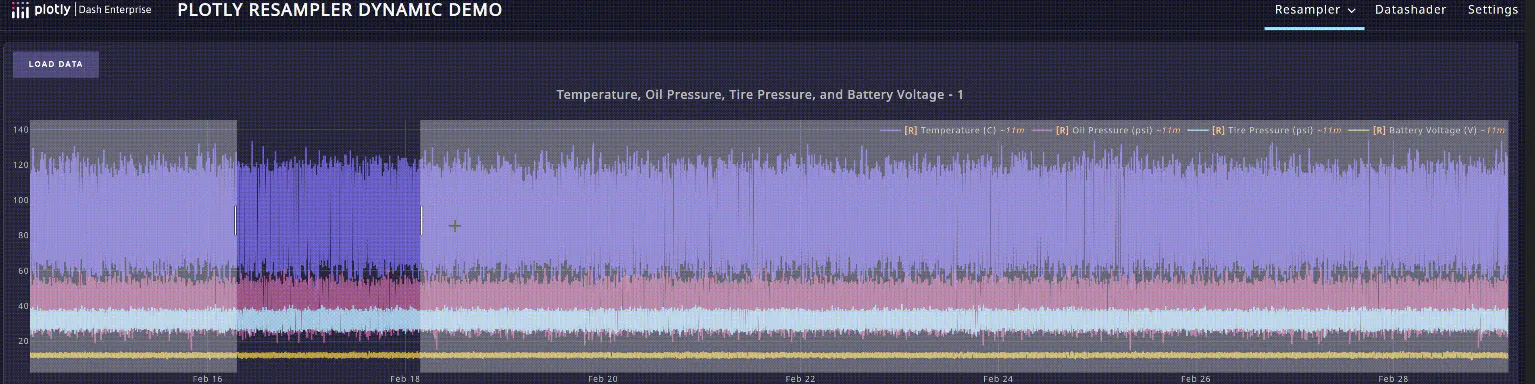The image size is (1535, 384).
Task: Click the LOAD DATA button
Action: coord(56,64)
